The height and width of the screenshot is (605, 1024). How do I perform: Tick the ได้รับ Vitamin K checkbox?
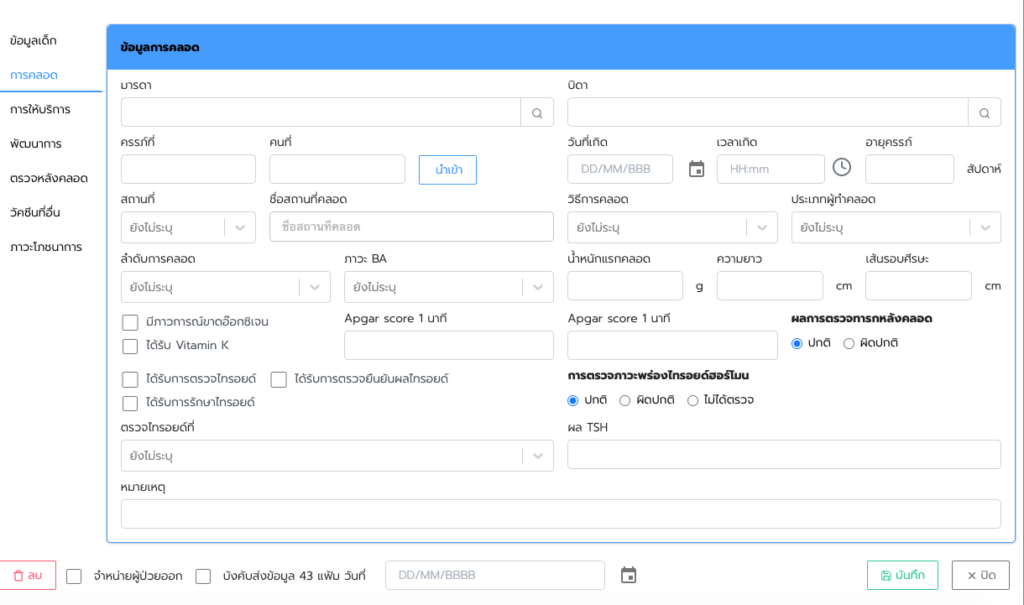(x=130, y=346)
